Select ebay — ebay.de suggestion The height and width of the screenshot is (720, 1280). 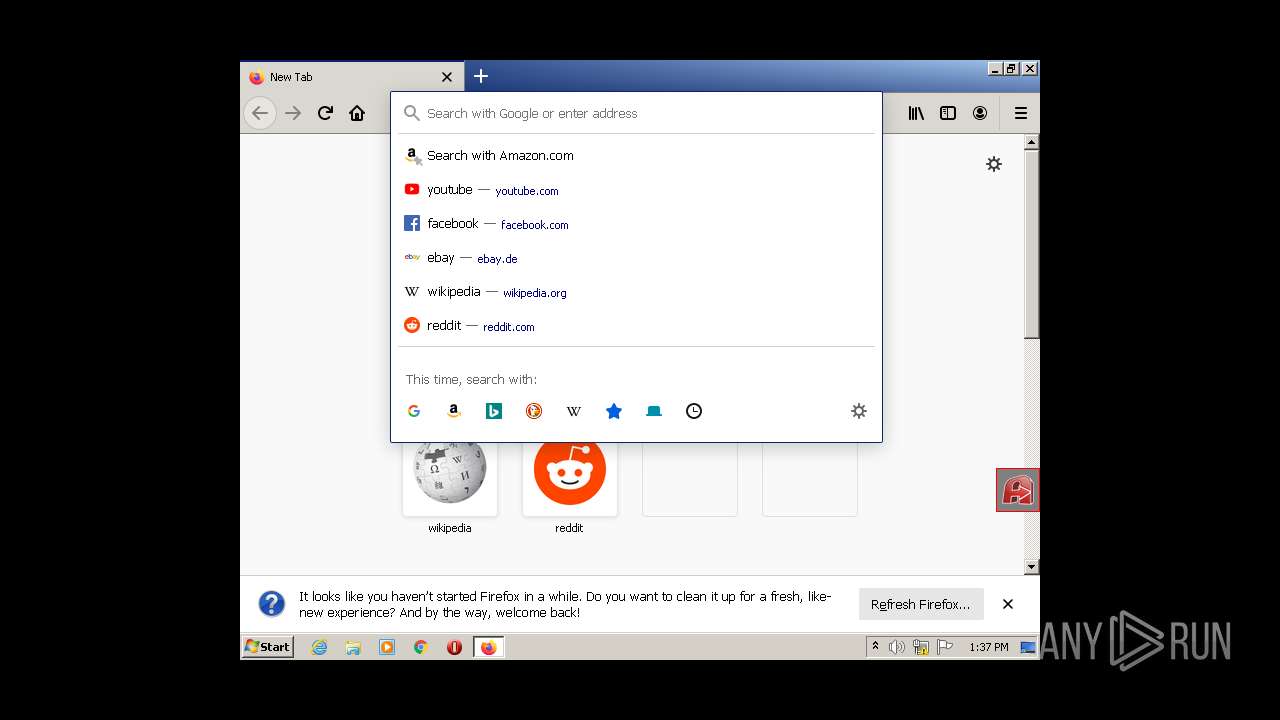tap(636, 257)
